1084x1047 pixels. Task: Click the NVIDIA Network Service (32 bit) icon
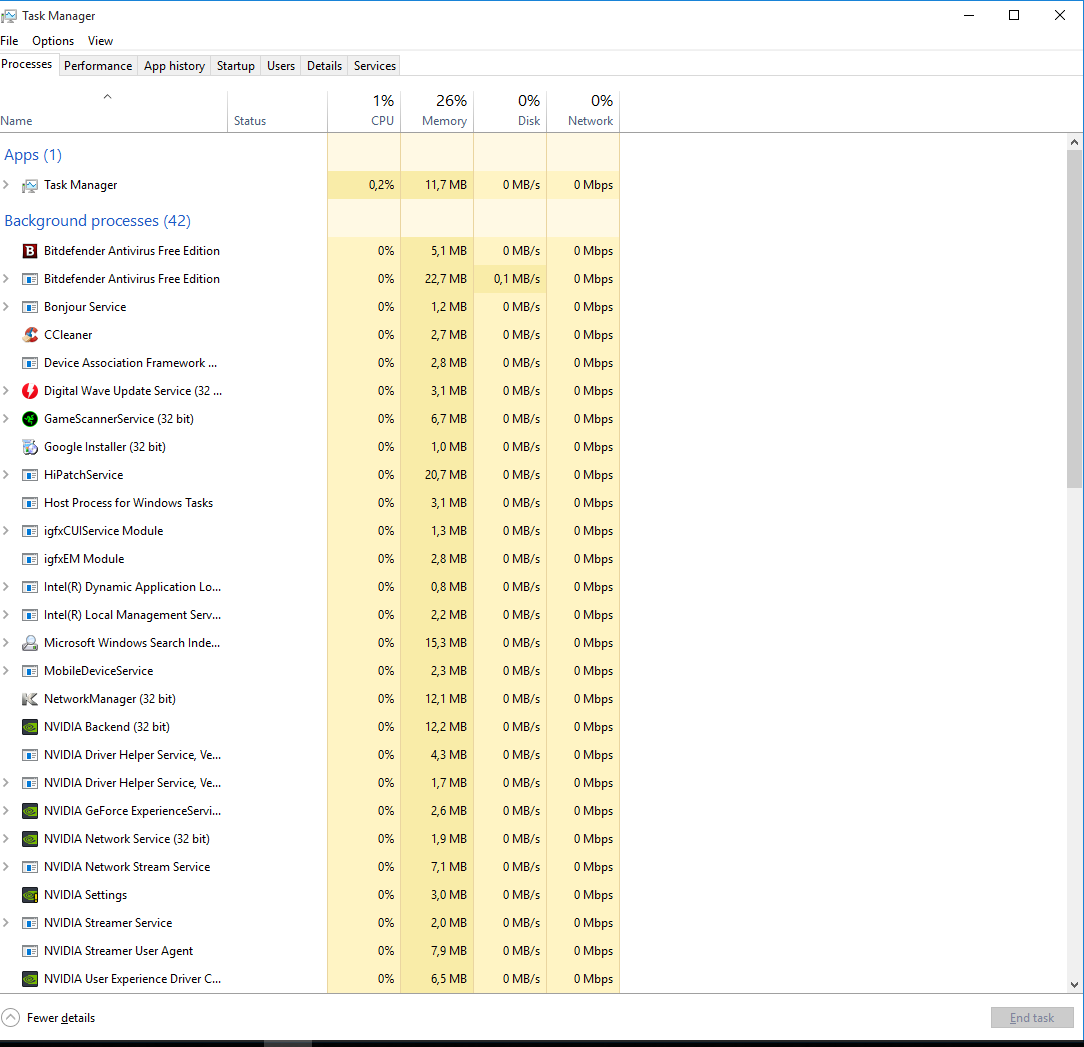coord(30,839)
